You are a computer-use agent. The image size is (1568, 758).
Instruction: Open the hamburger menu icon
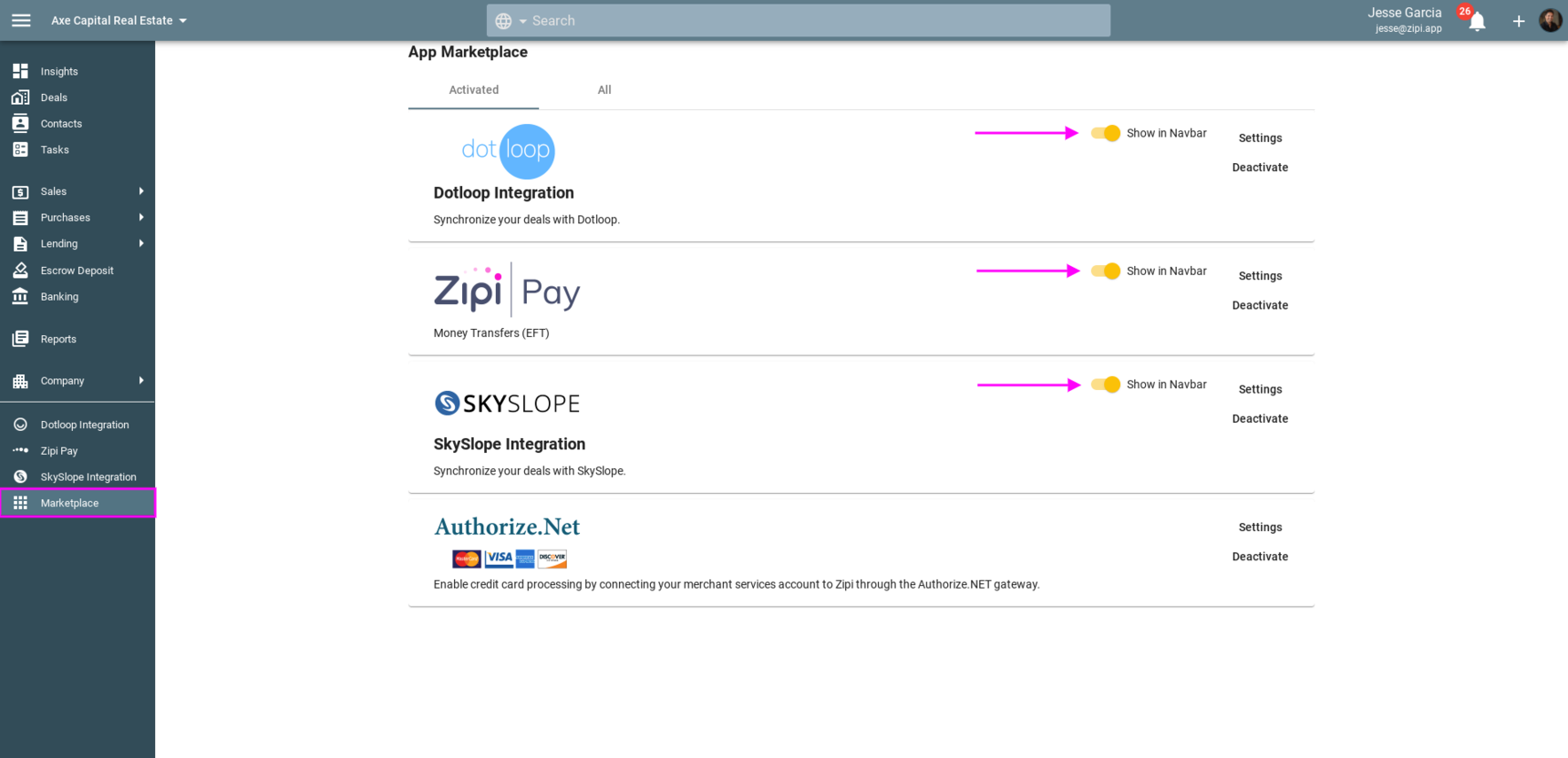tap(21, 20)
